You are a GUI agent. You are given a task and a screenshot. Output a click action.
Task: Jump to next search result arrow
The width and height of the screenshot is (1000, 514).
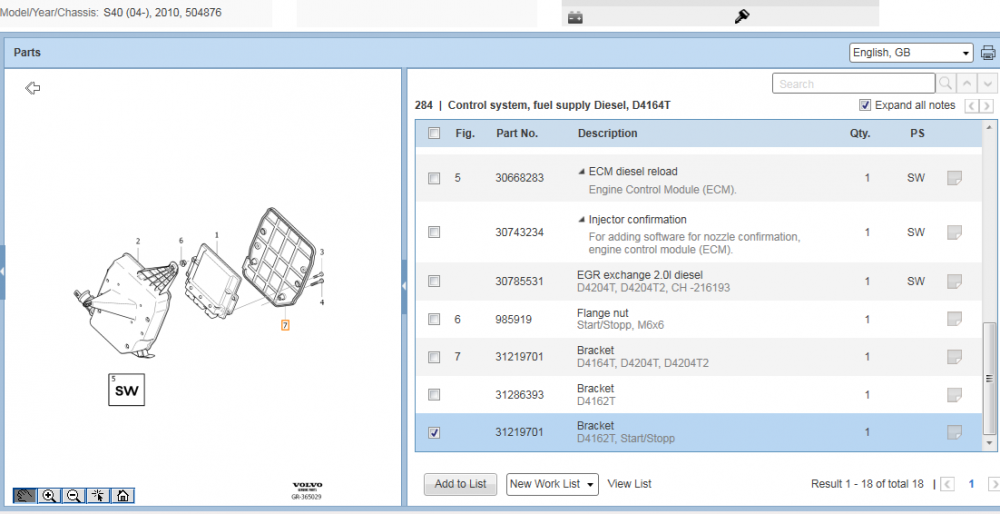click(987, 84)
